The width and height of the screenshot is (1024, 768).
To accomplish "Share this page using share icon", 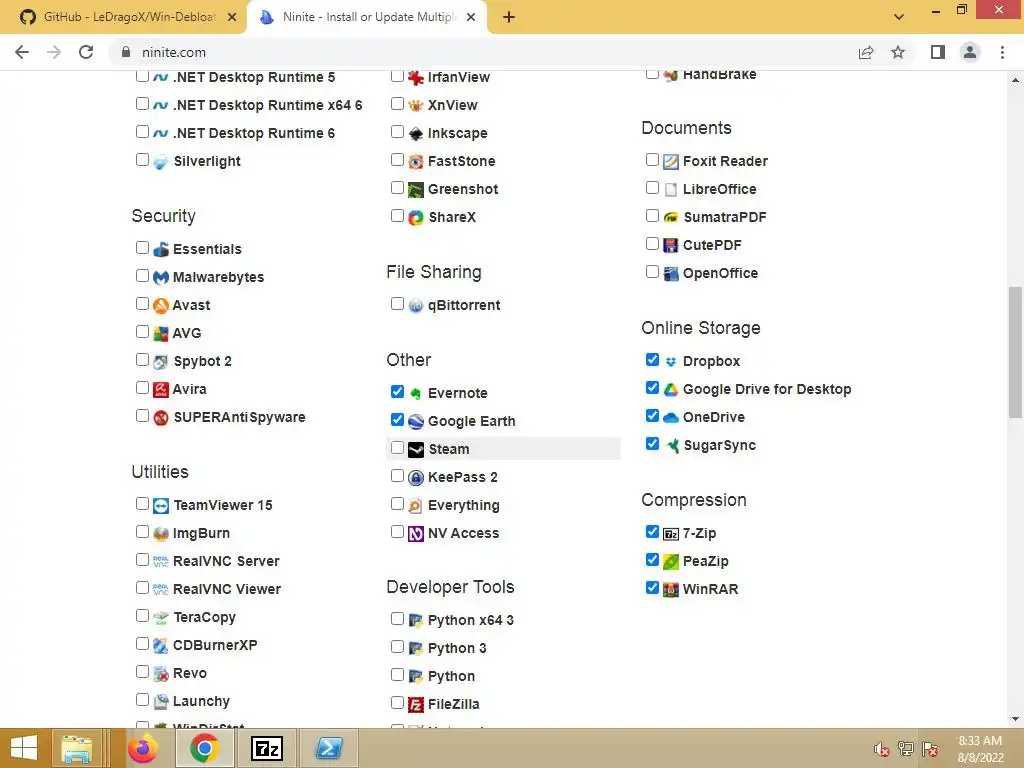I will (x=866, y=52).
